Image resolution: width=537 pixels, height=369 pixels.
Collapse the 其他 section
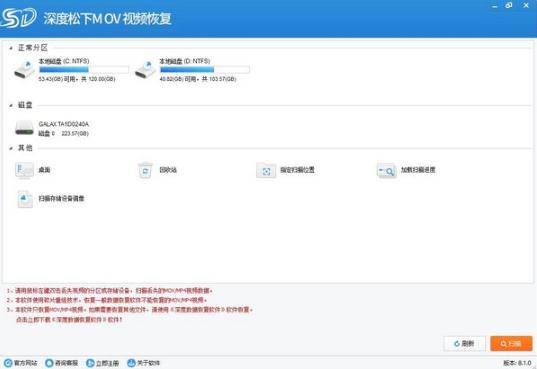(11, 148)
